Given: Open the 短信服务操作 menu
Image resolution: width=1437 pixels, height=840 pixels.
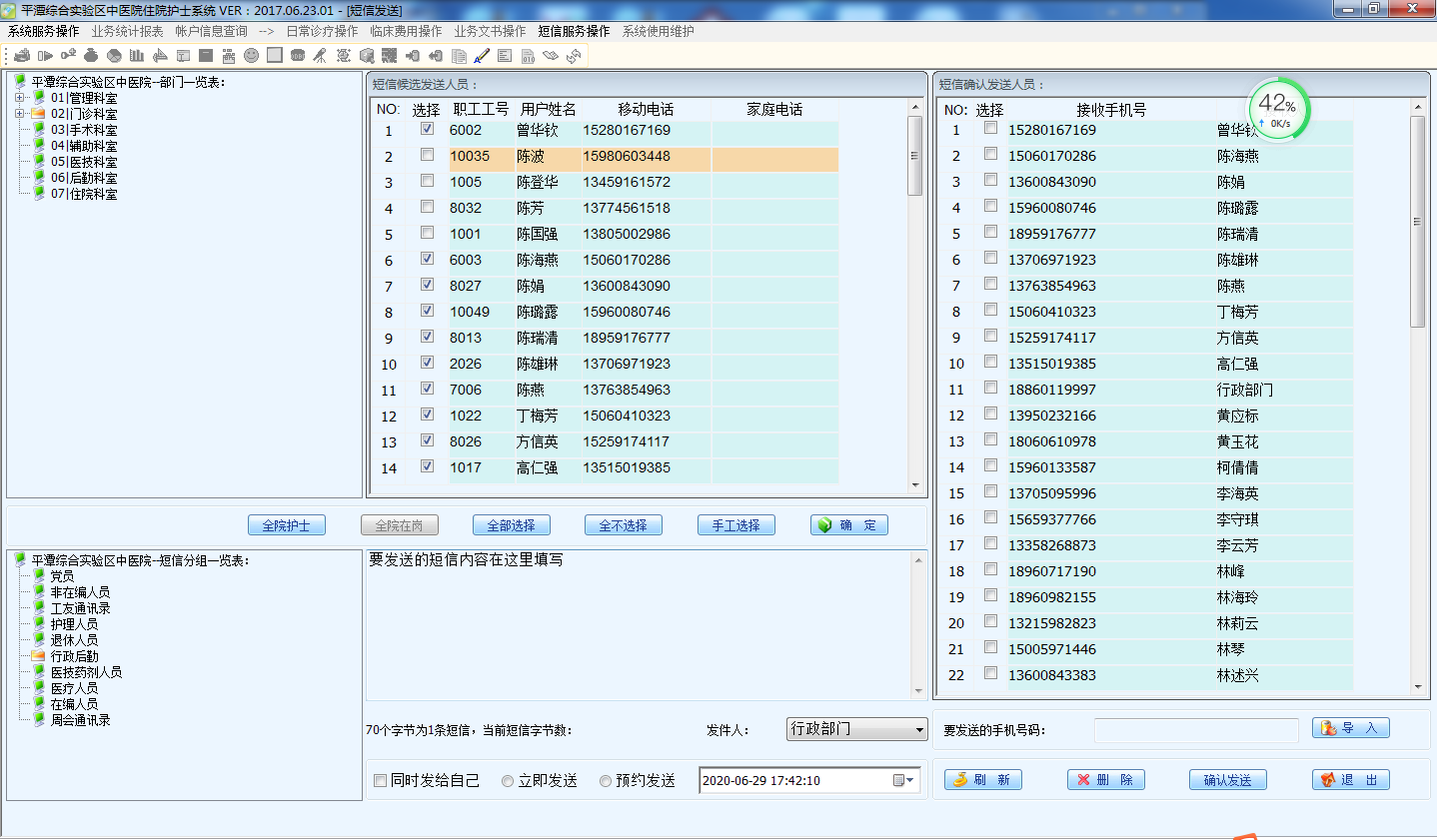Looking at the screenshot, I should (574, 31).
